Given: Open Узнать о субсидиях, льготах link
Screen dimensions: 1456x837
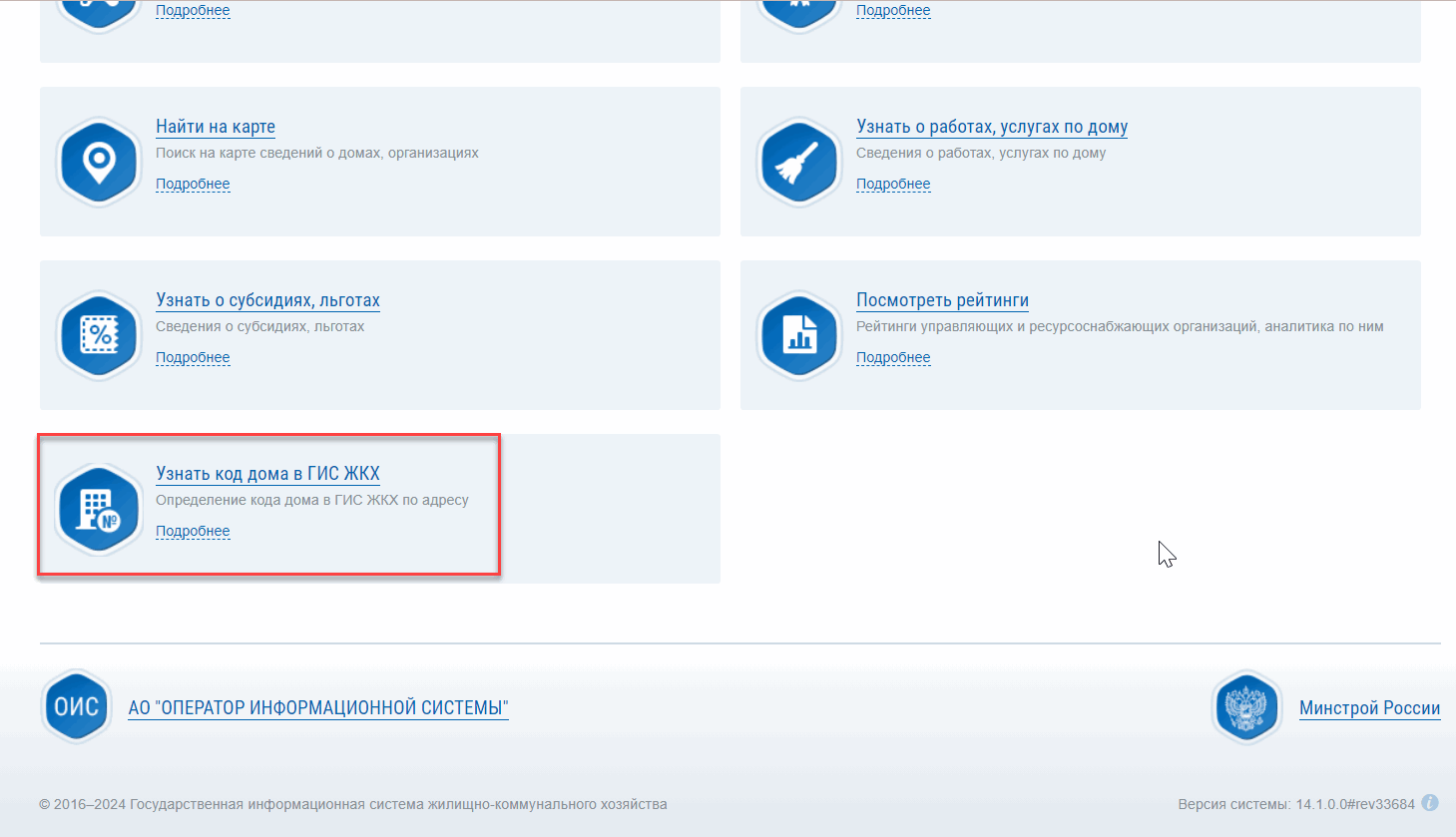Looking at the screenshot, I should point(267,300).
